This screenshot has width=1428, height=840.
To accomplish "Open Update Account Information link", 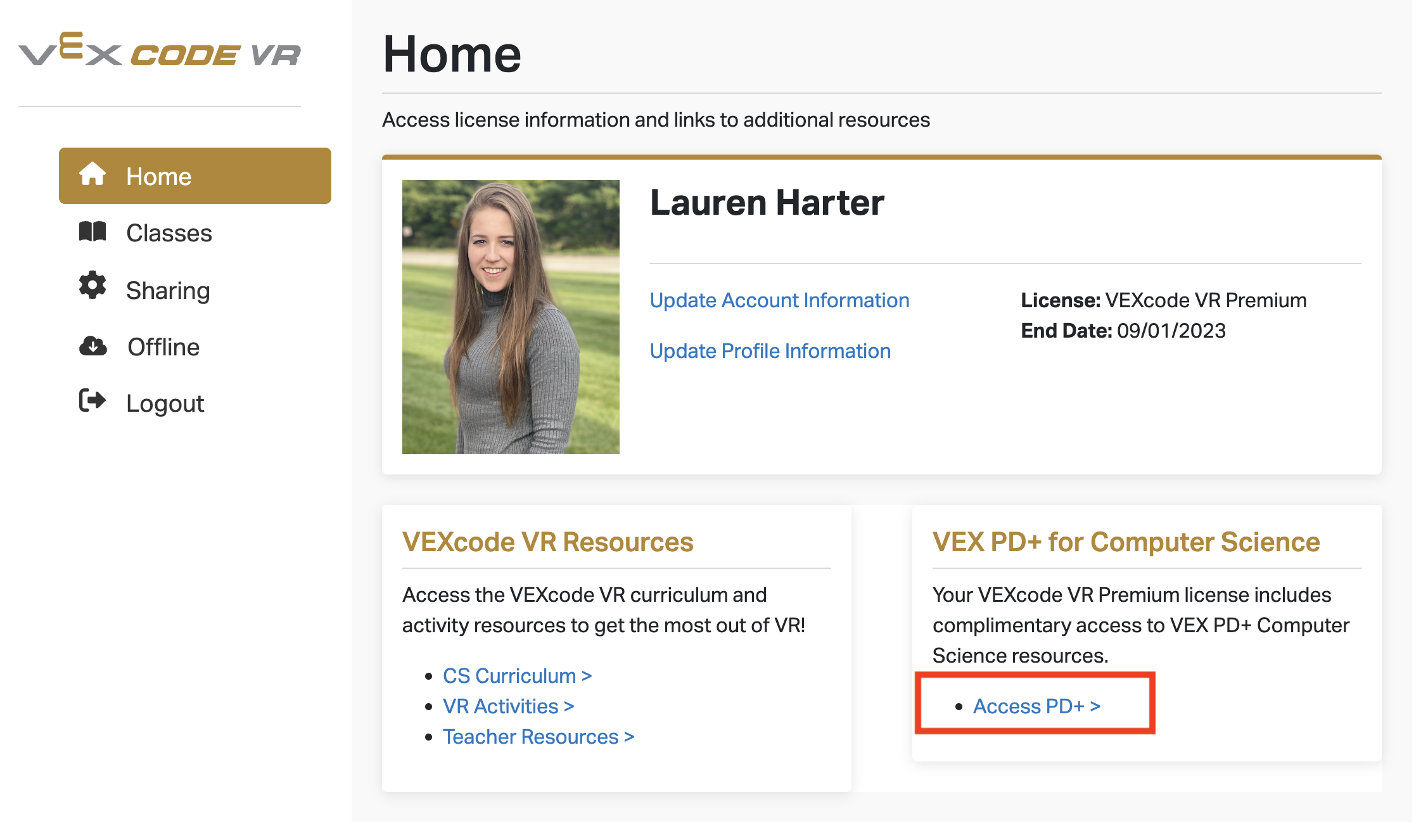I will click(x=779, y=300).
